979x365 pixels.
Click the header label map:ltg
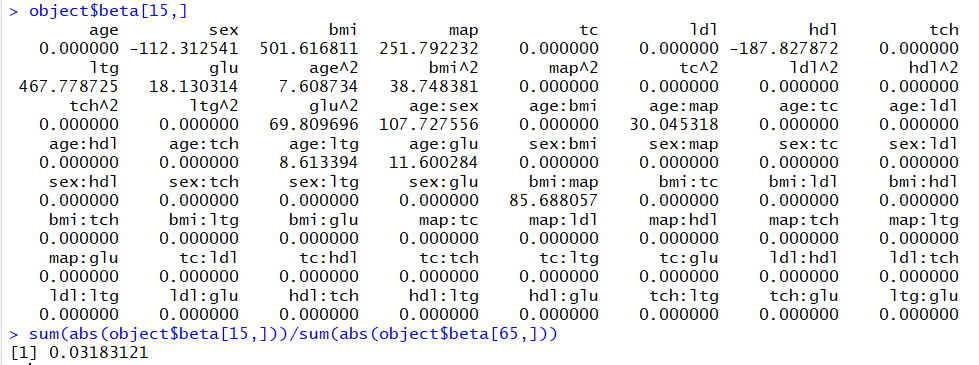point(924,220)
